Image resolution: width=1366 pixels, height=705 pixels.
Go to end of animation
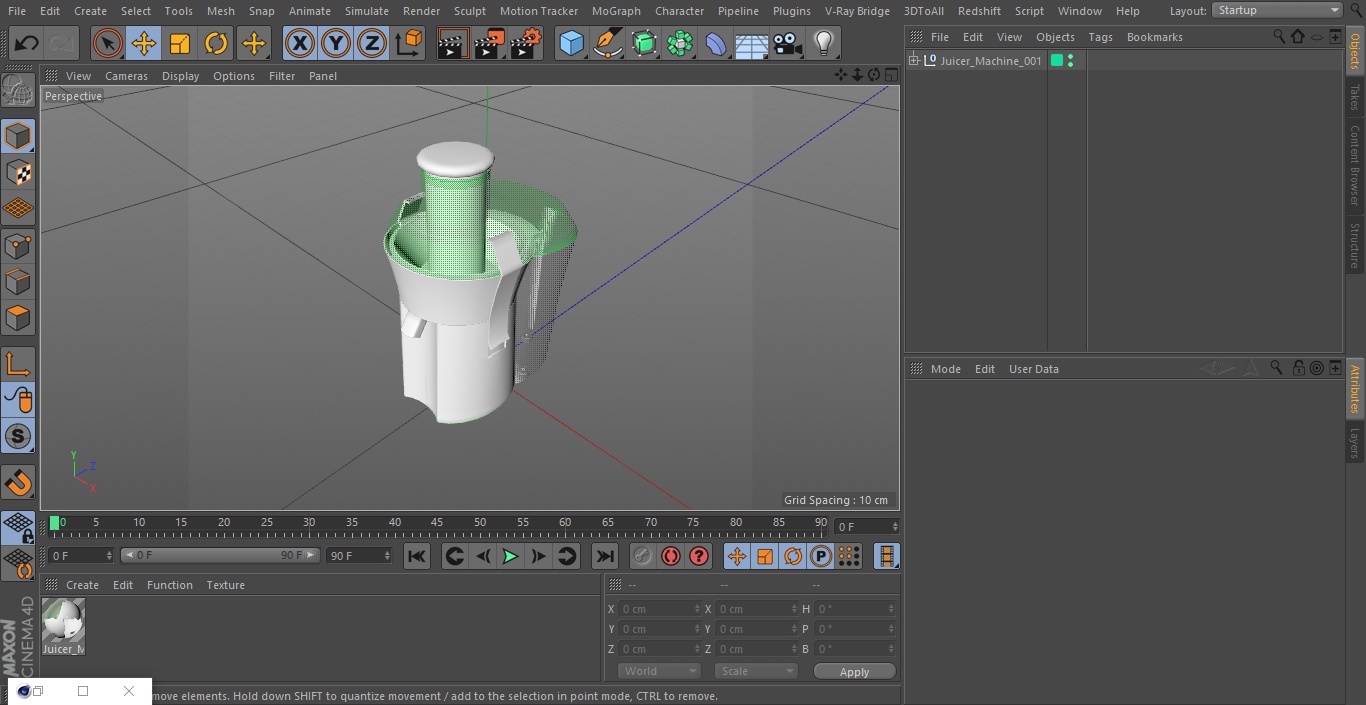click(x=605, y=556)
